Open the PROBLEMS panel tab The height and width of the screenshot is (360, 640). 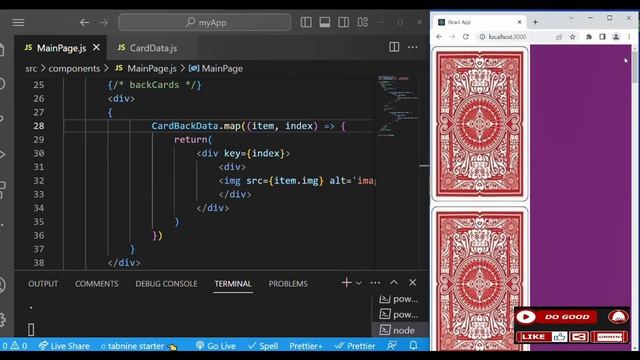(288, 284)
